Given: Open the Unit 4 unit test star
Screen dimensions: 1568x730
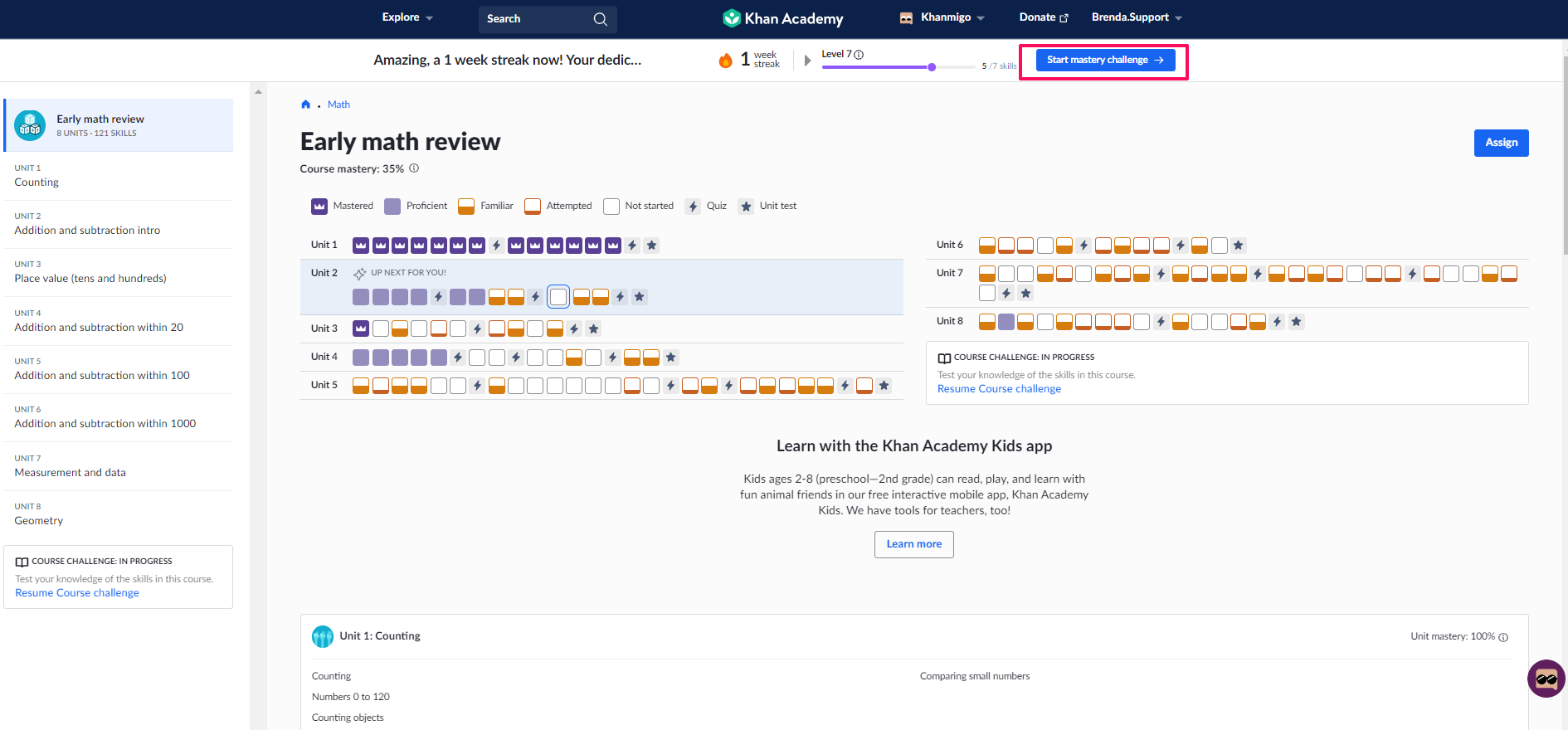Looking at the screenshot, I should (671, 358).
